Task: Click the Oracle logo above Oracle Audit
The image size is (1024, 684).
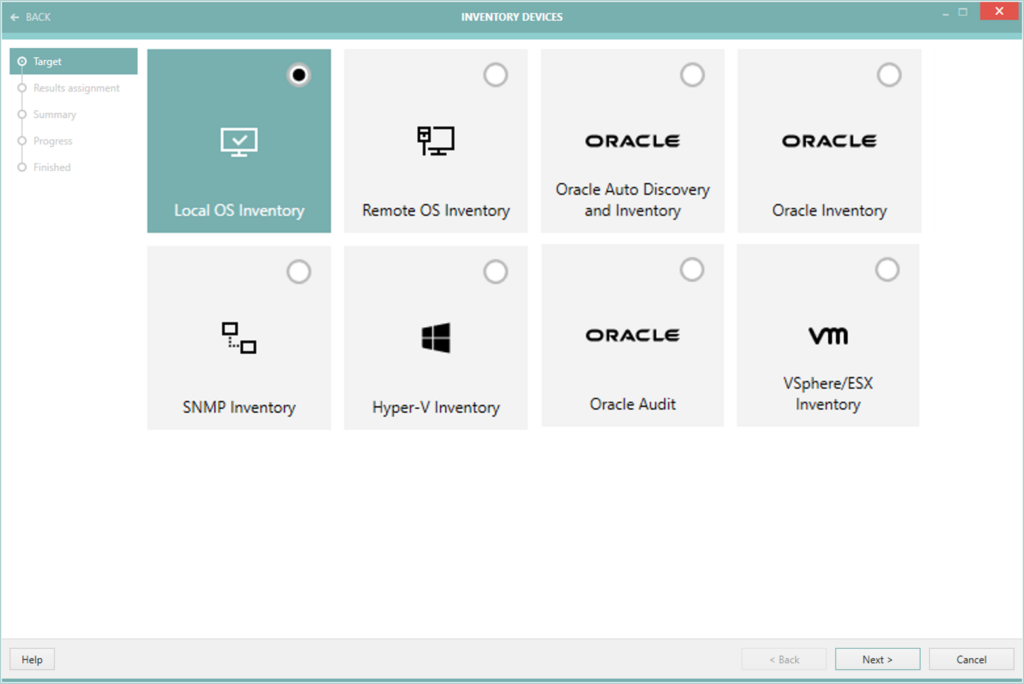Action: (632, 335)
